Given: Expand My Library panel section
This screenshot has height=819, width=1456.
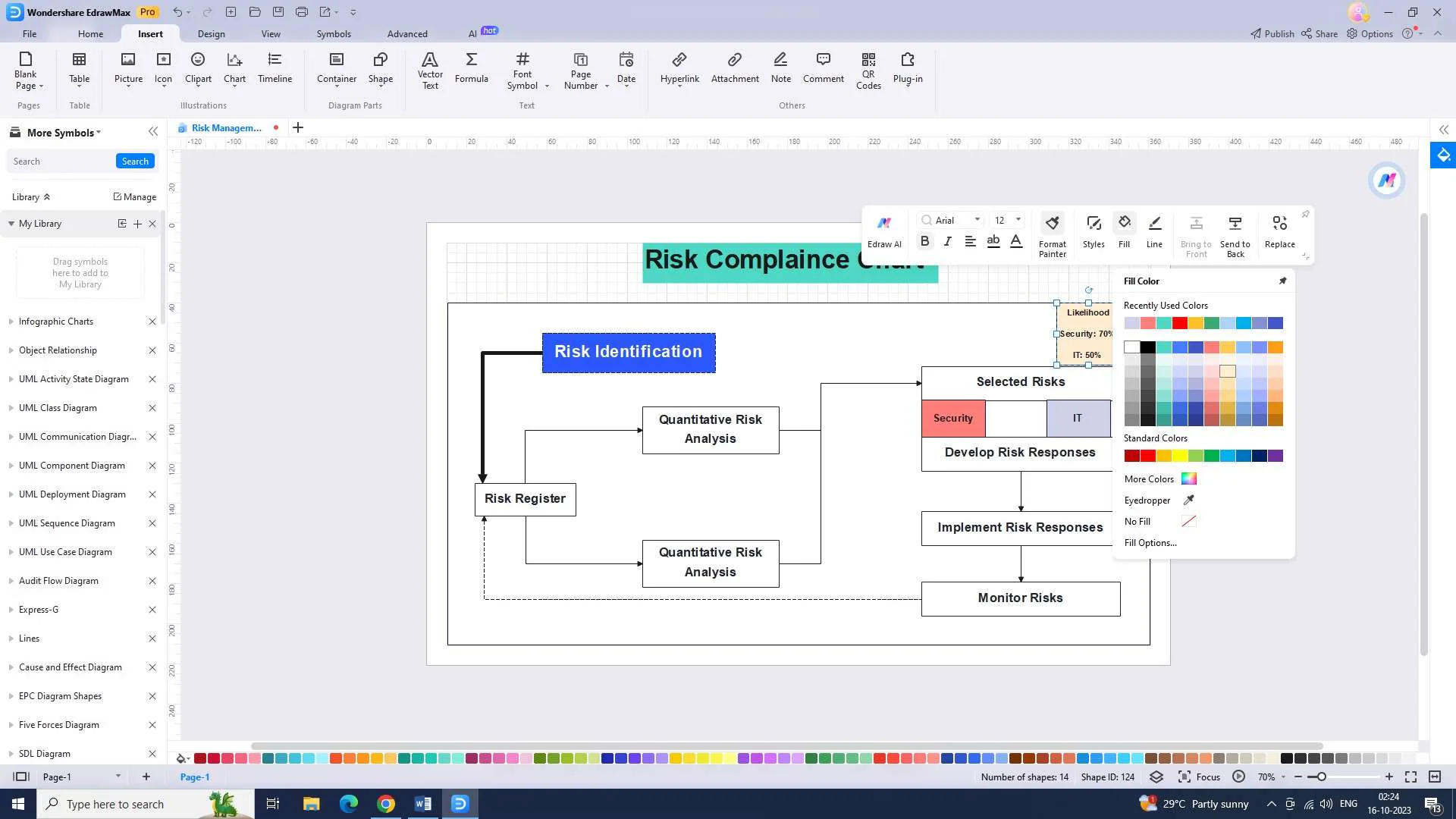Looking at the screenshot, I should click(11, 222).
